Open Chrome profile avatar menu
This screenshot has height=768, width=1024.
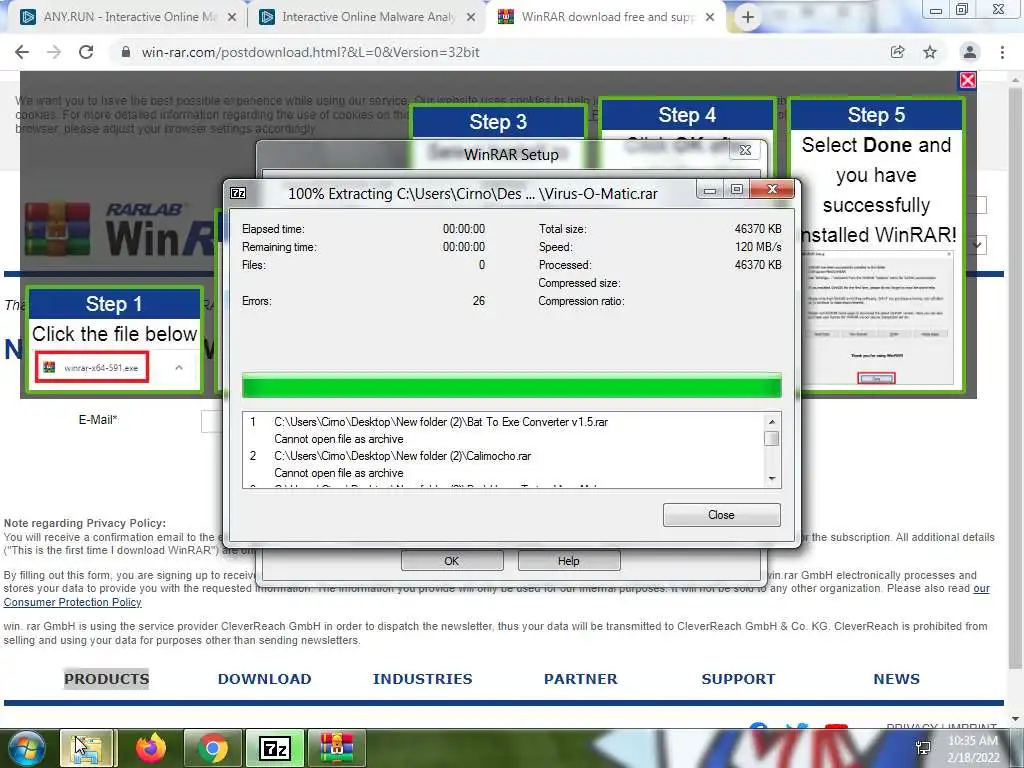pyautogui.click(x=970, y=52)
